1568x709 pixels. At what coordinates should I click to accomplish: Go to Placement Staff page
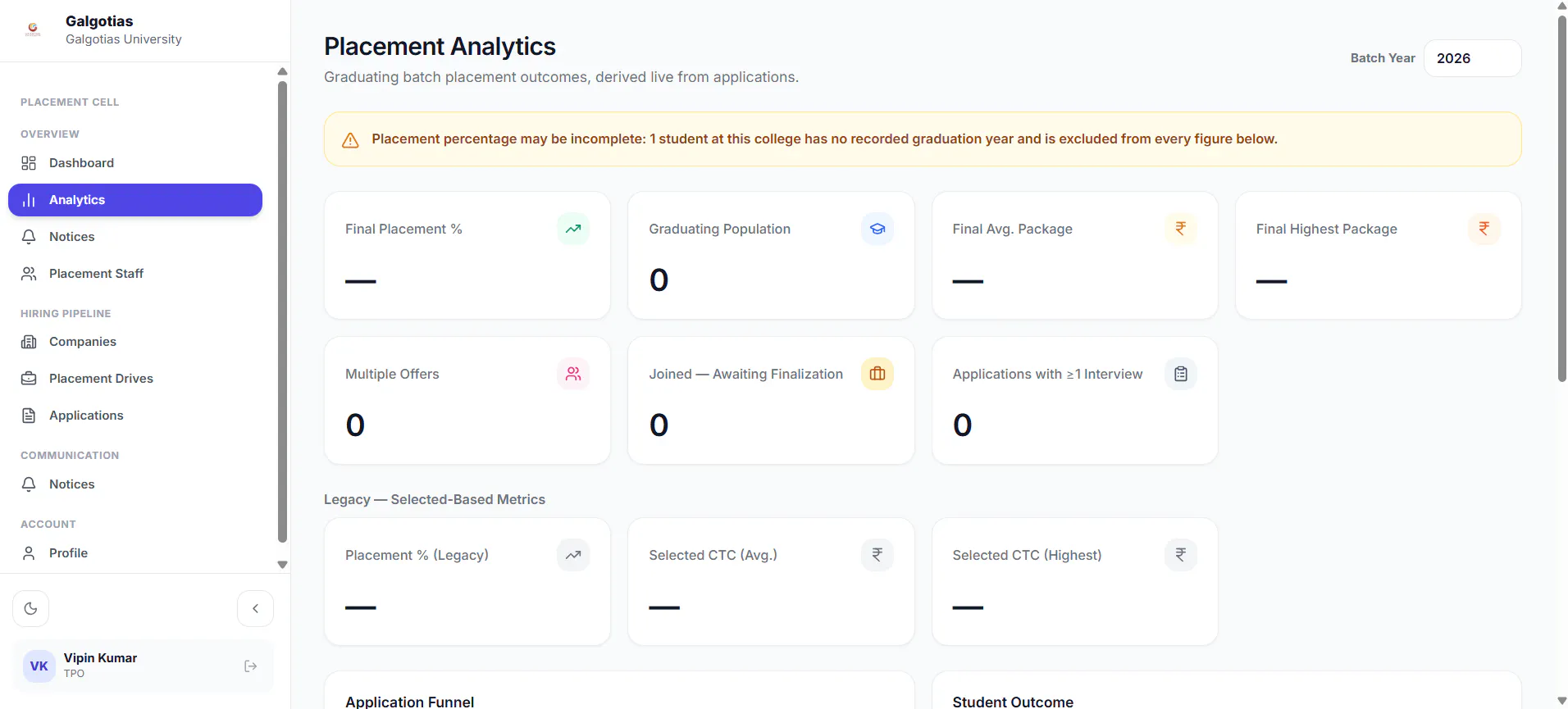pos(135,274)
